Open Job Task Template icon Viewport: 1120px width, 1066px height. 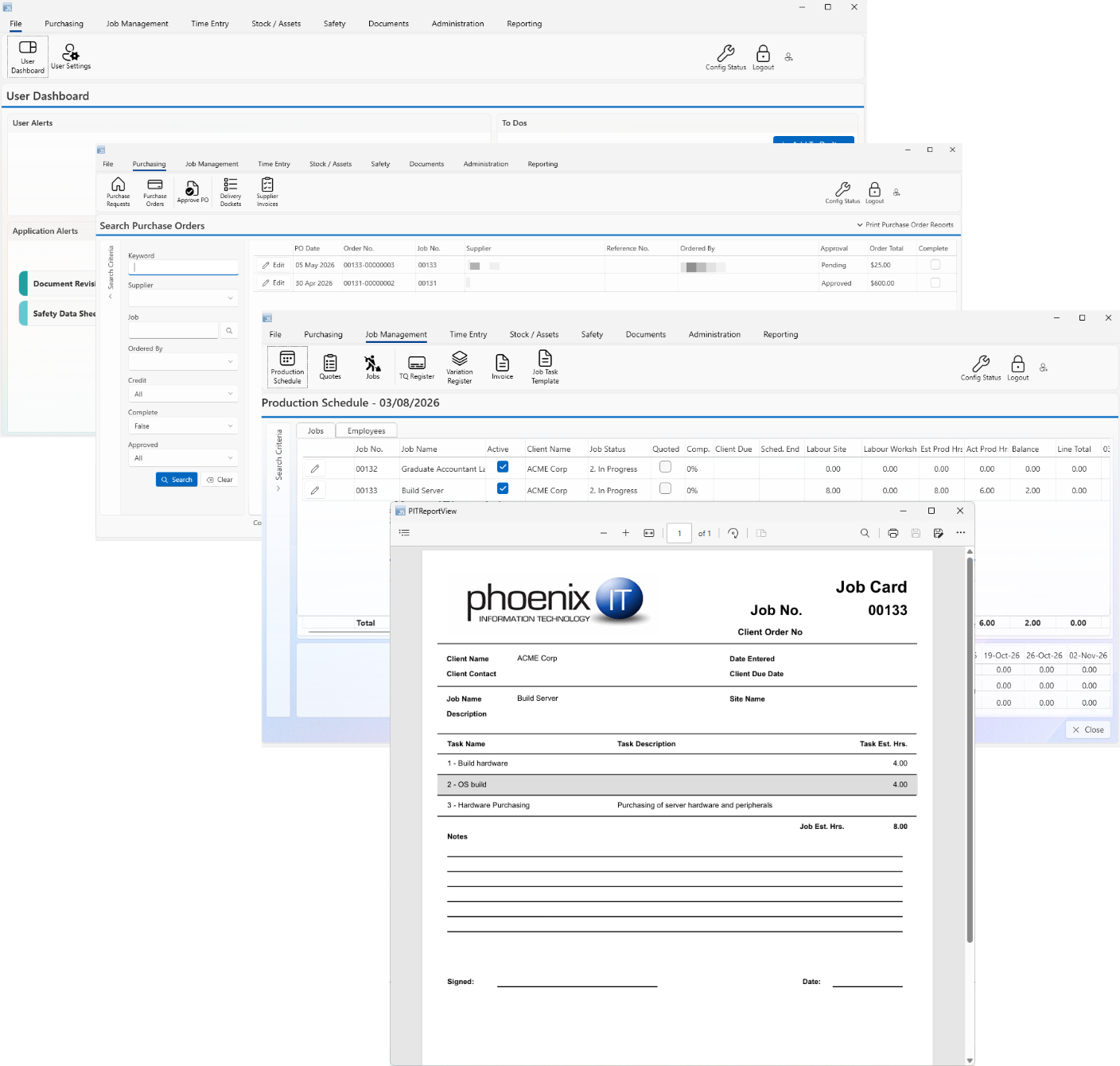coord(545,368)
